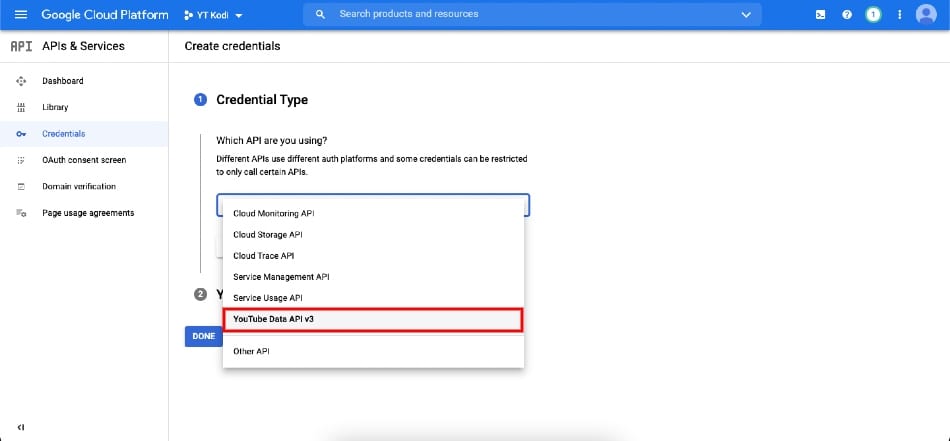The image size is (950, 441).
Task: Click the Dashboard icon
Action: pyautogui.click(x=21, y=81)
